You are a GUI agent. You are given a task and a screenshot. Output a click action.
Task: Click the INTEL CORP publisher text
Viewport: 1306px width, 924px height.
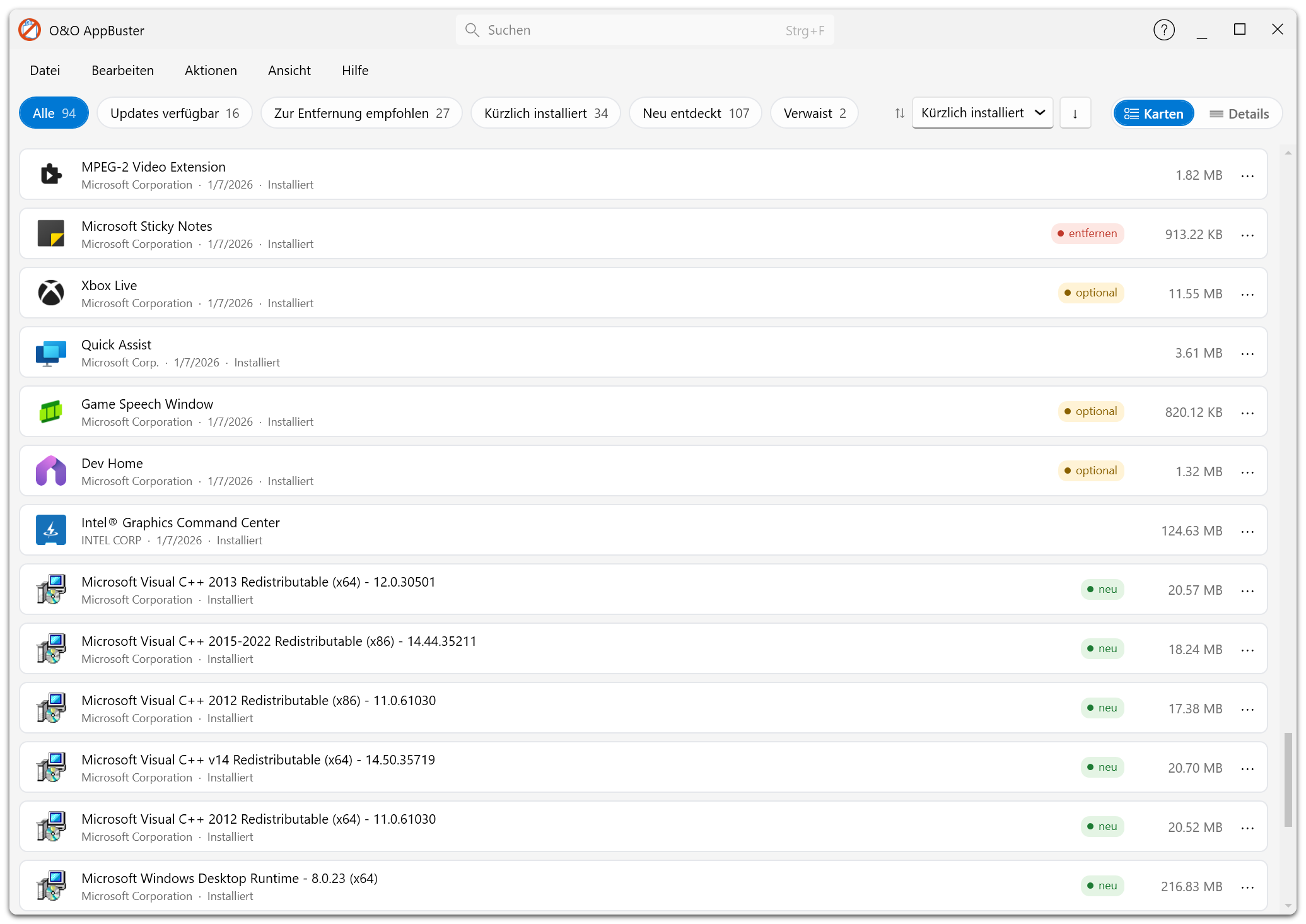111,541
